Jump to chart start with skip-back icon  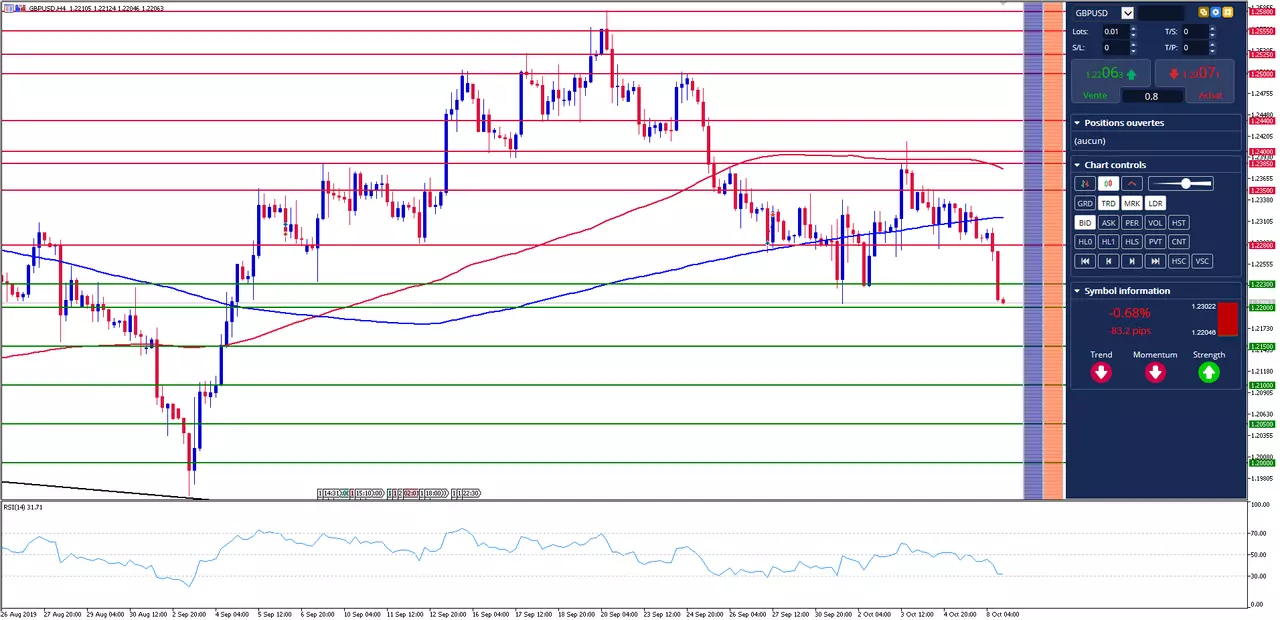1085,261
